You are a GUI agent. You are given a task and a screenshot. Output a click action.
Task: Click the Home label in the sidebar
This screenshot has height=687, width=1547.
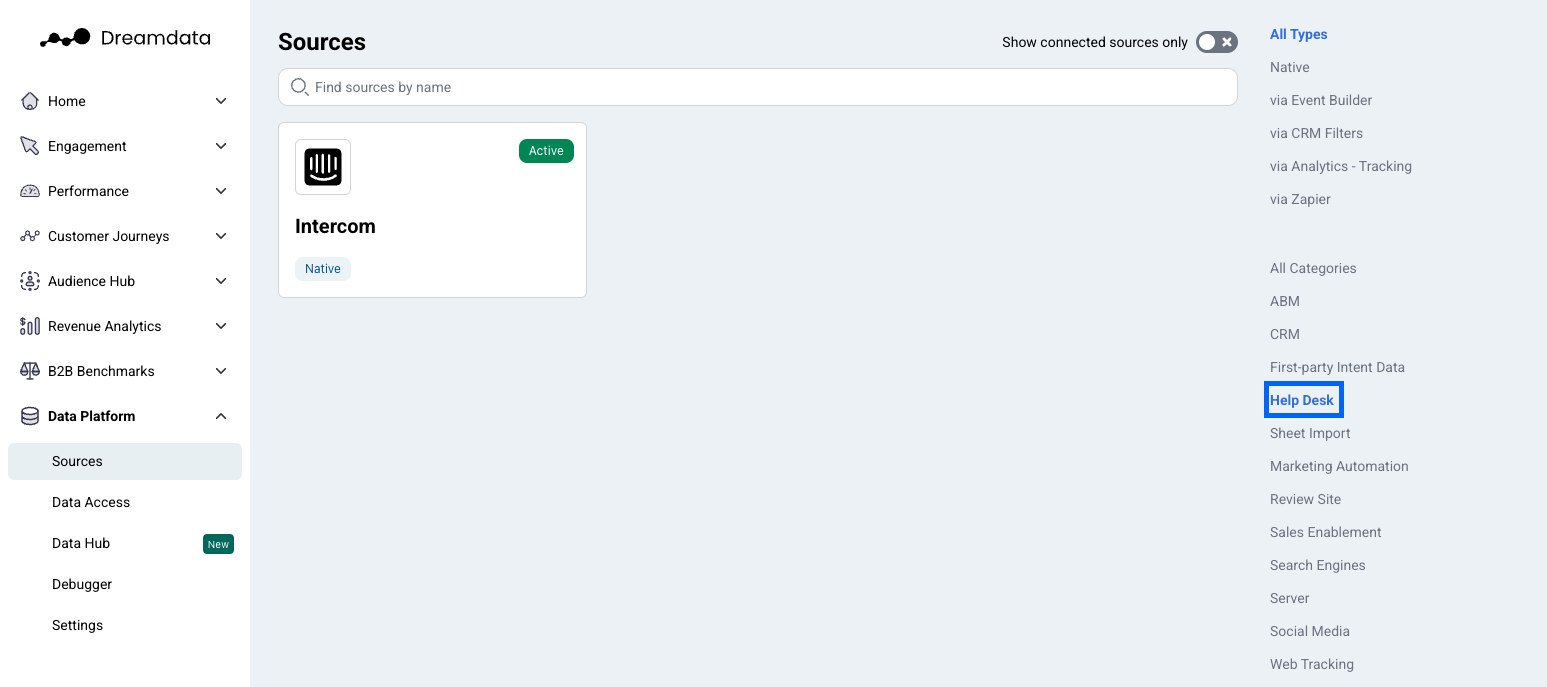67,101
